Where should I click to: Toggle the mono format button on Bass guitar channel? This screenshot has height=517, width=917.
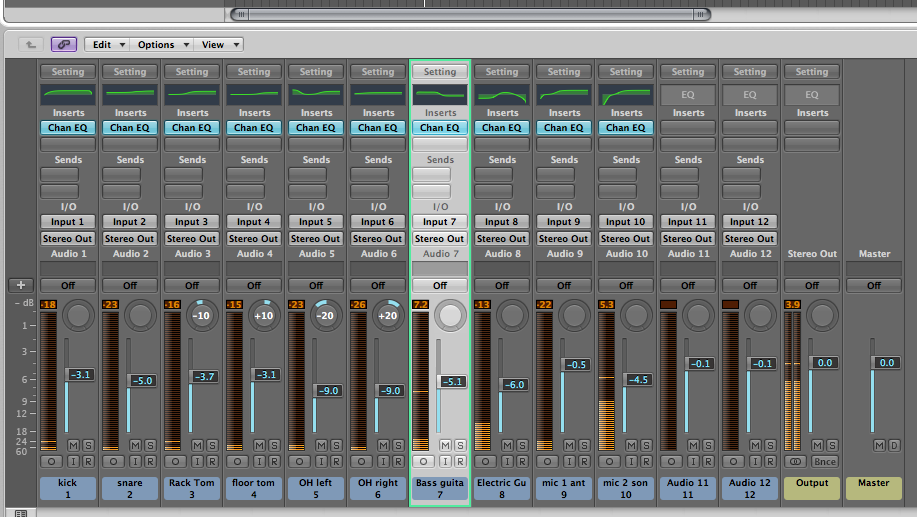pos(423,461)
